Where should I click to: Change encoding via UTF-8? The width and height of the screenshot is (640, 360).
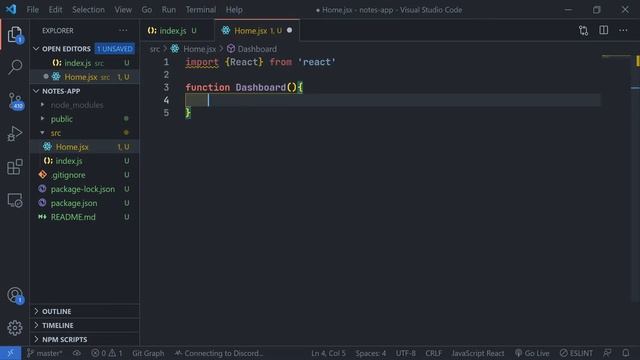click(405, 353)
